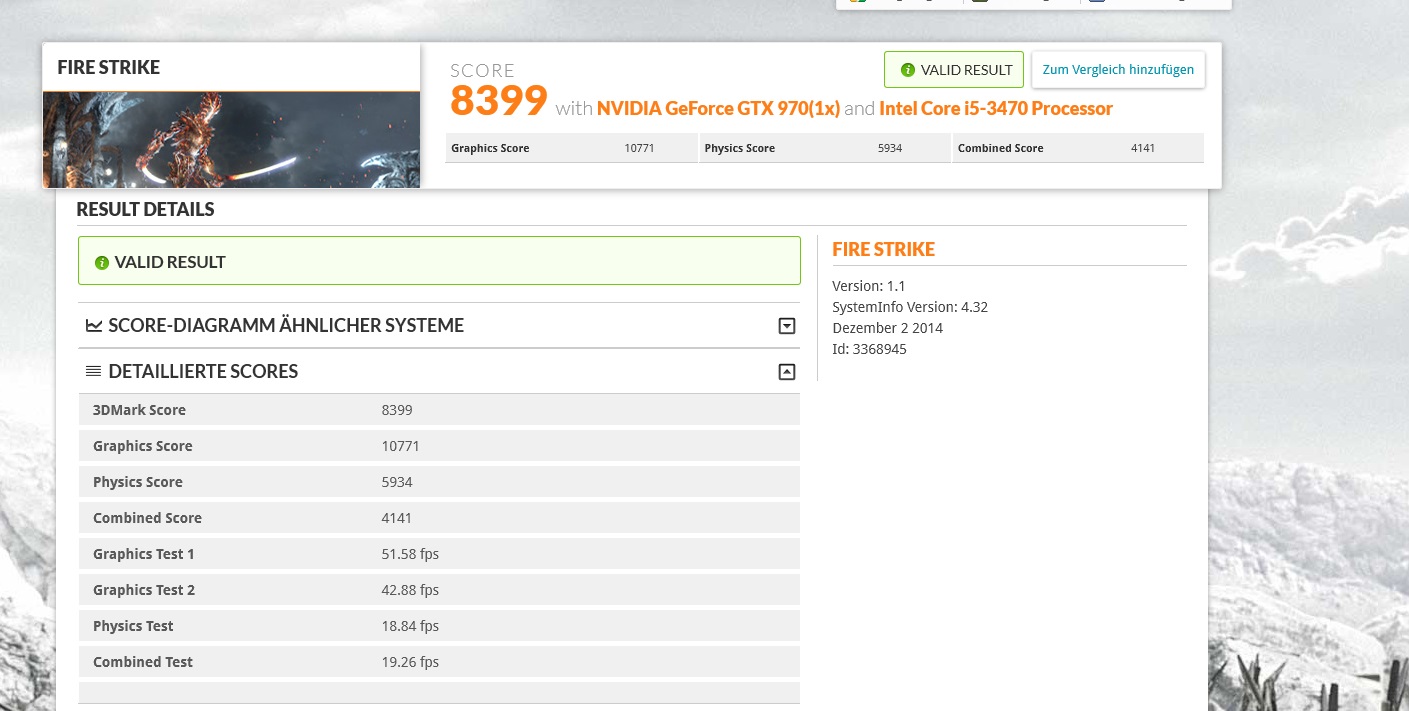
Task: Click 5934 in the score summary bar
Action: [x=890, y=148]
